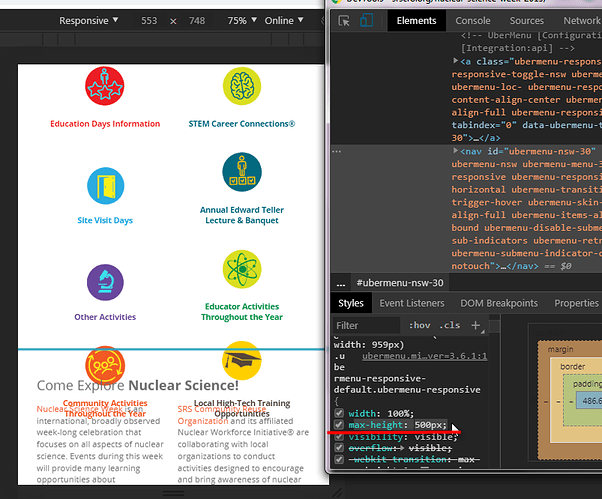Click the Site Visit Days door icon
The image size is (602, 499).
(x=105, y=186)
